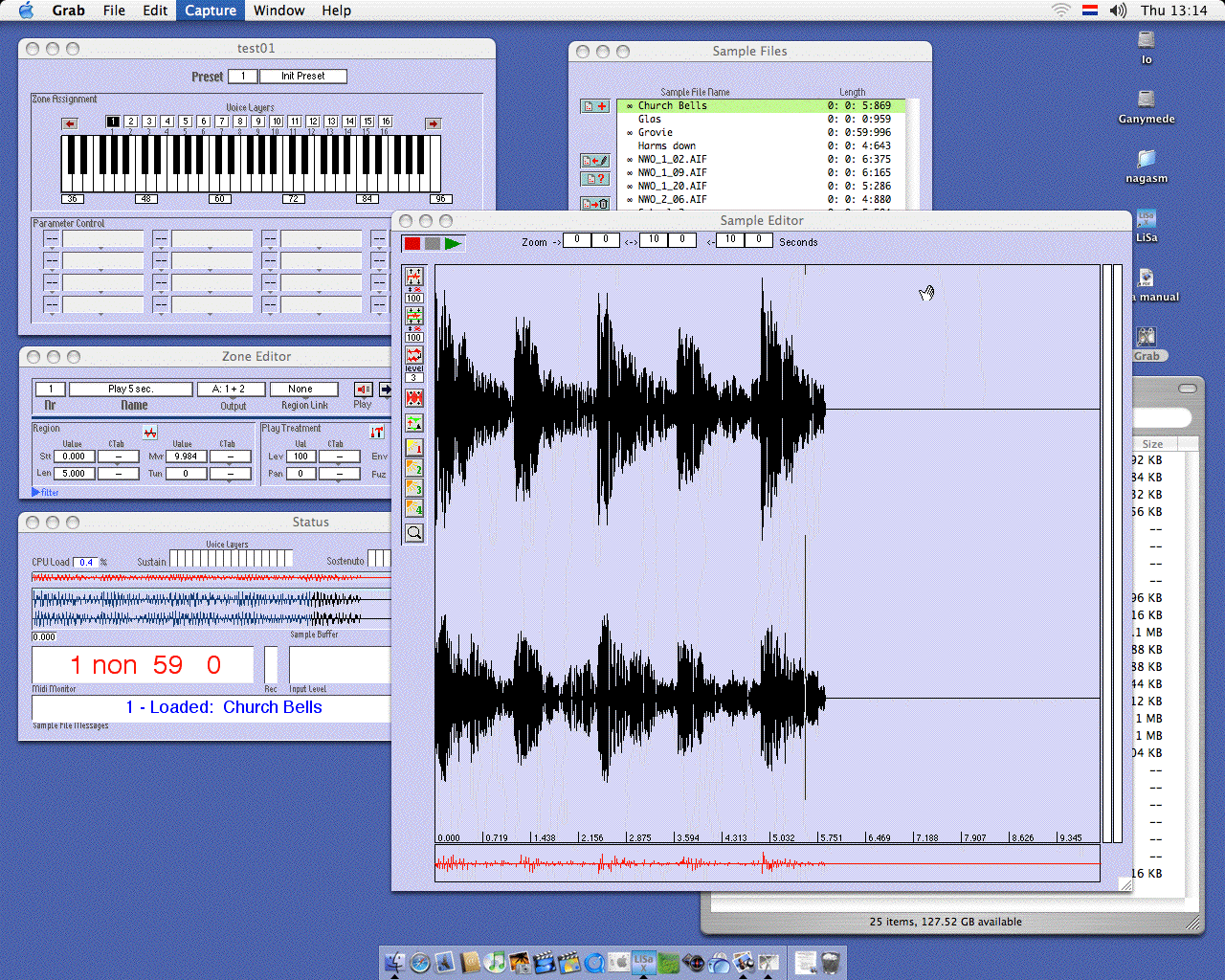Viewport: 1225px width, 980px height.
Task: Click the magnifier zoom tool icon
Action: coord(414,533)
